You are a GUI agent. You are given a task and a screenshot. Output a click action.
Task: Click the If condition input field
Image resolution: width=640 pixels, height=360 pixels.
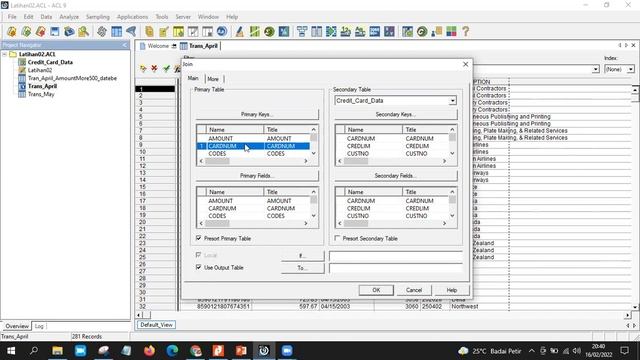[x=396, y=256]
